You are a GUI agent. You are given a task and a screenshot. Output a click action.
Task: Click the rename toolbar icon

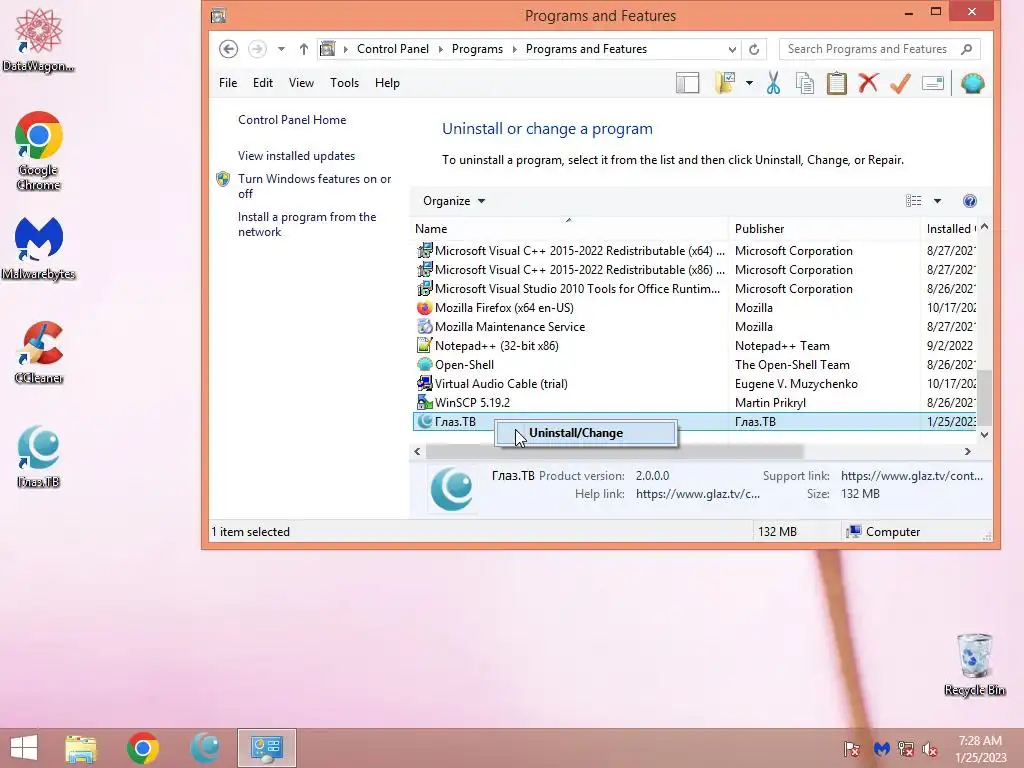[x=933, y=83]
